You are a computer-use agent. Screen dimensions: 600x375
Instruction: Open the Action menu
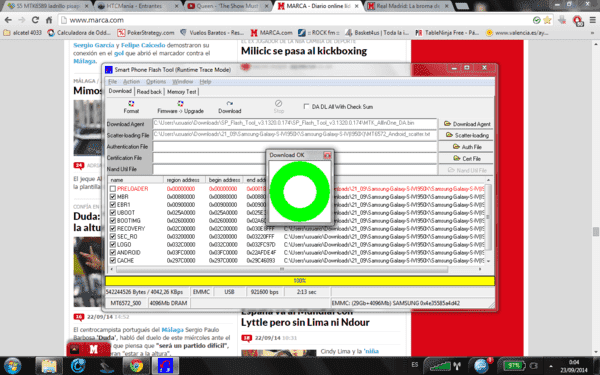[131, 82]
